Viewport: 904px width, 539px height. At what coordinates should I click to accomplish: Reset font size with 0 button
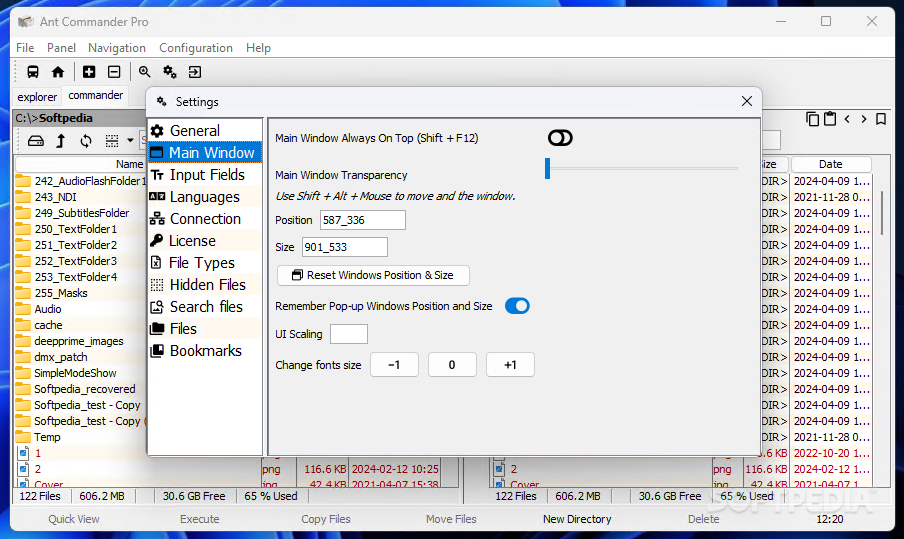[452, 365]
